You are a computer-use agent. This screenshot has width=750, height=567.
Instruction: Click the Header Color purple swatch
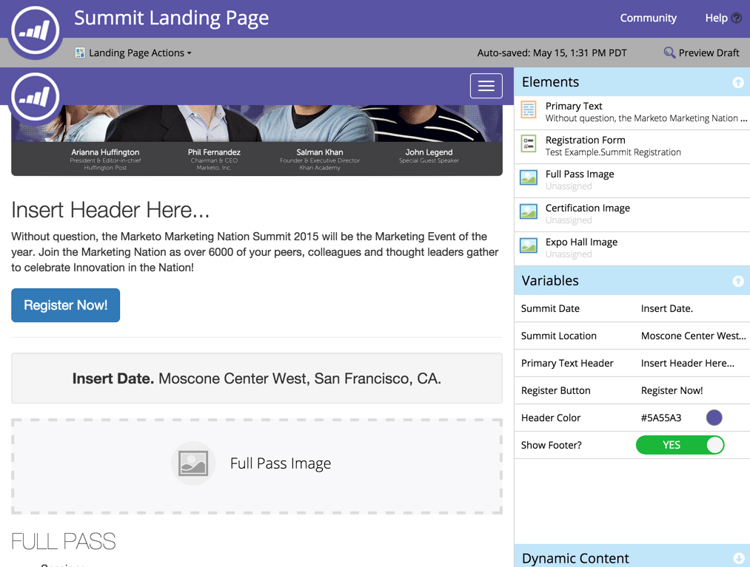pos(714,418)
